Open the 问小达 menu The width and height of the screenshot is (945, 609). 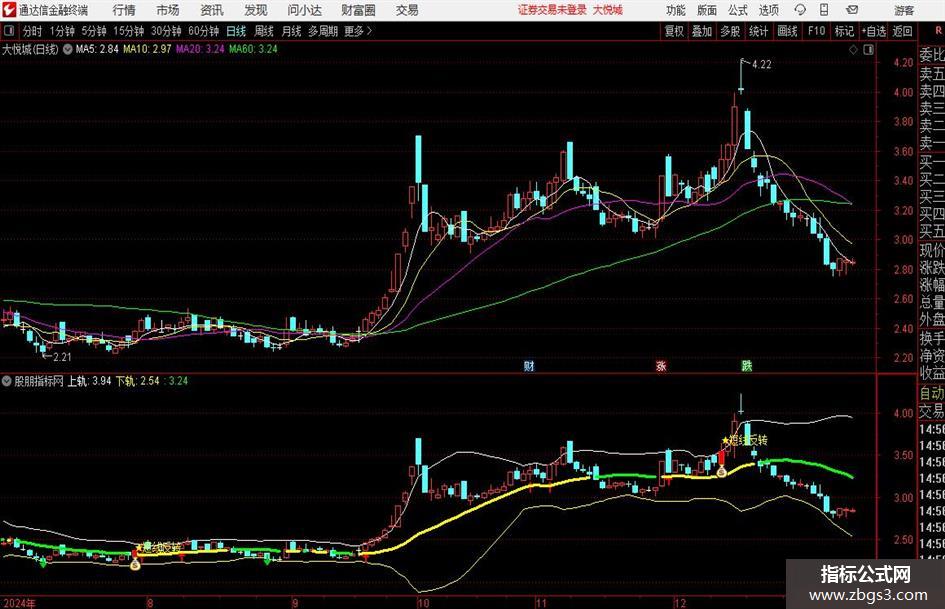304,10
